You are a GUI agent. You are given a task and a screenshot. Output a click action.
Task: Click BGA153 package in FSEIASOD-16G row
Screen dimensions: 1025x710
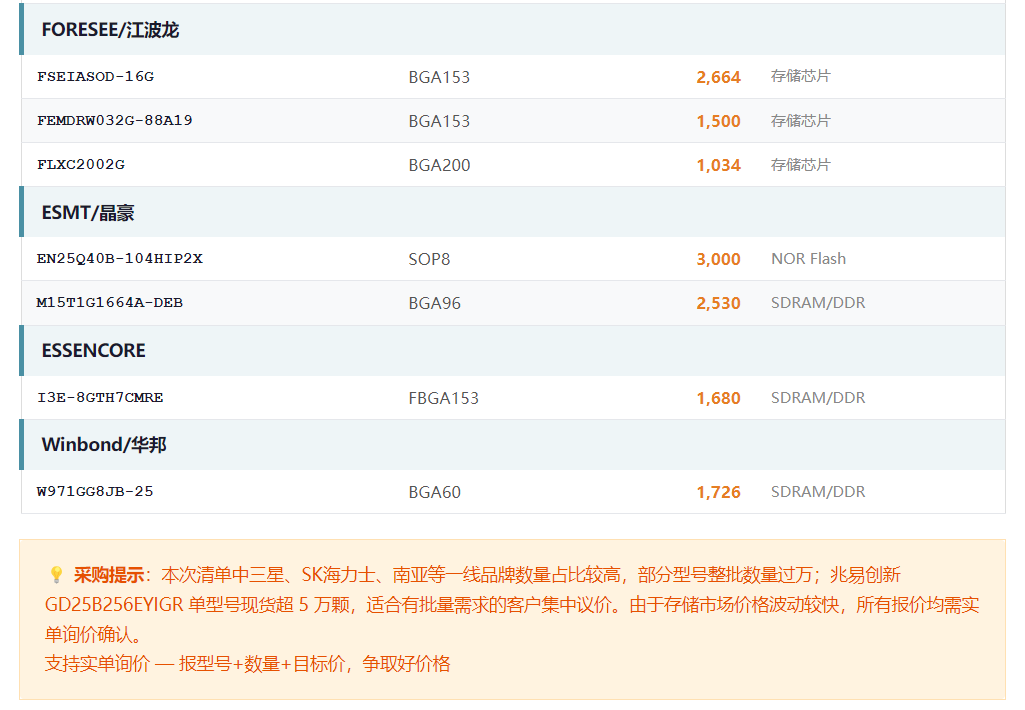coord(439,77)
